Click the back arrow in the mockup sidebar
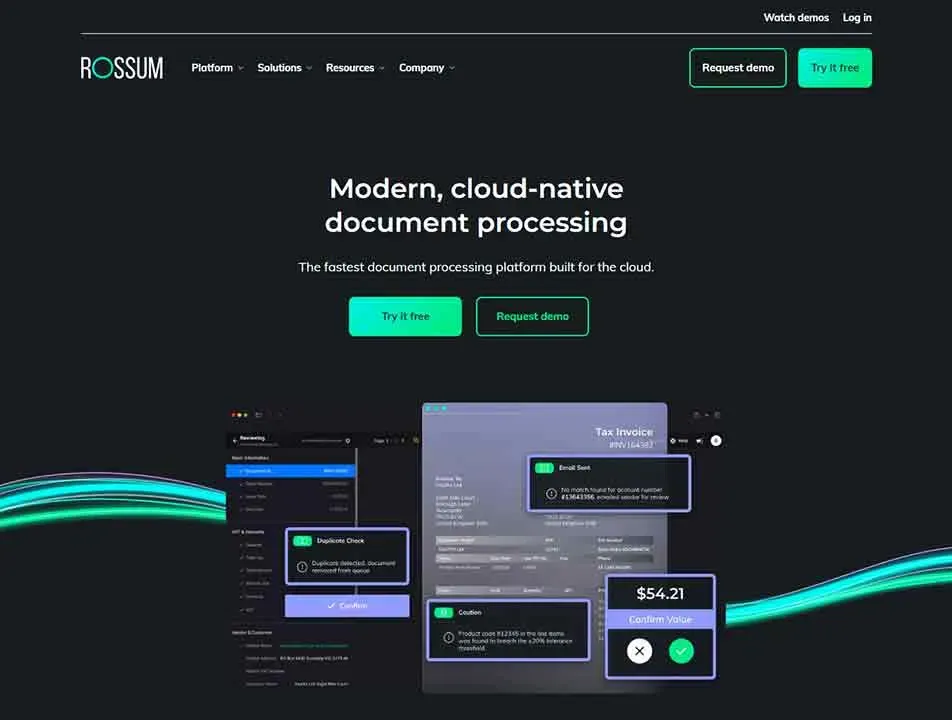952x720 pixels. 235,440
